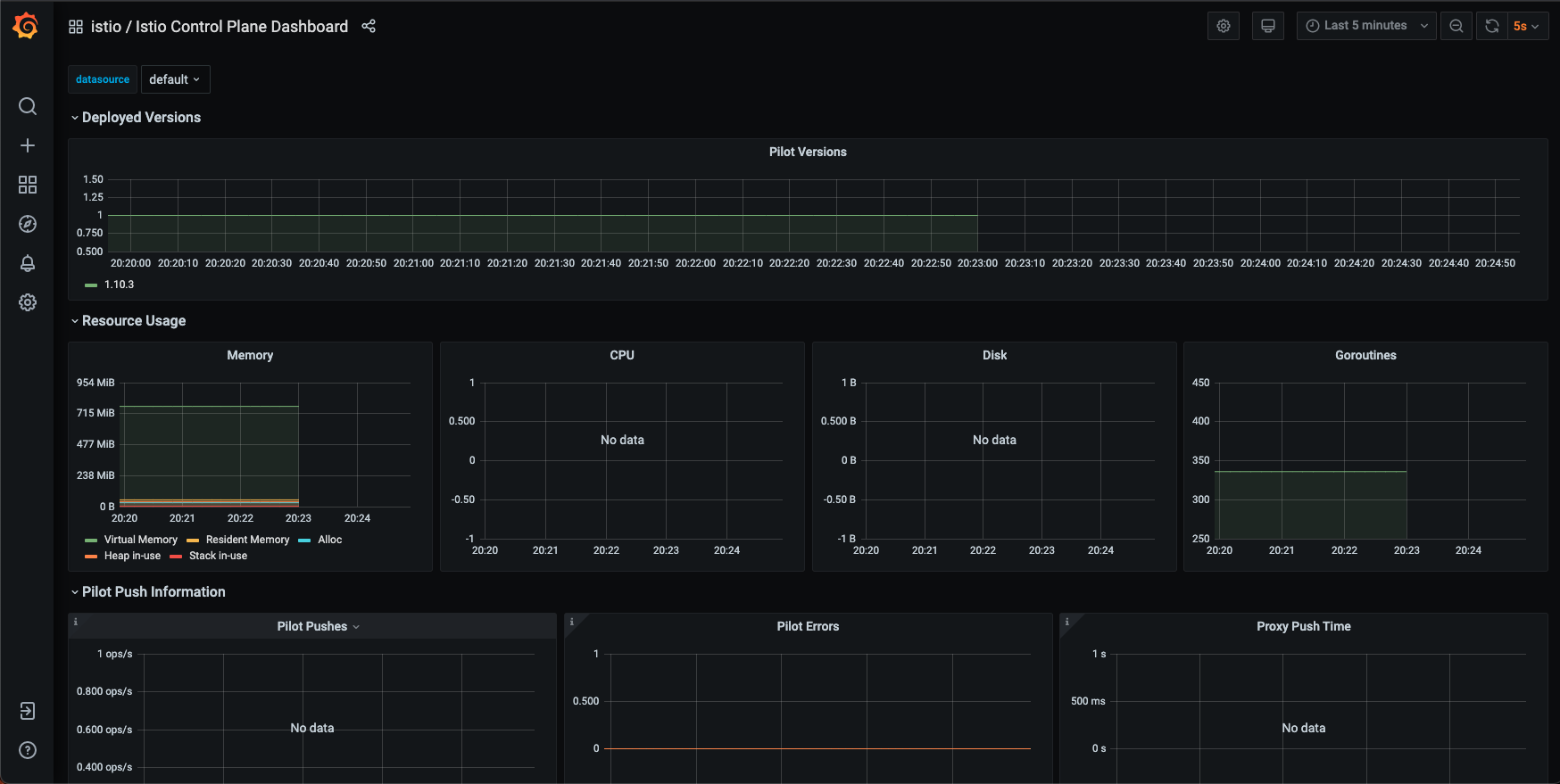Open the sidebar search icon
Viewport: 1560px width, 784px height.
(28, 106)
